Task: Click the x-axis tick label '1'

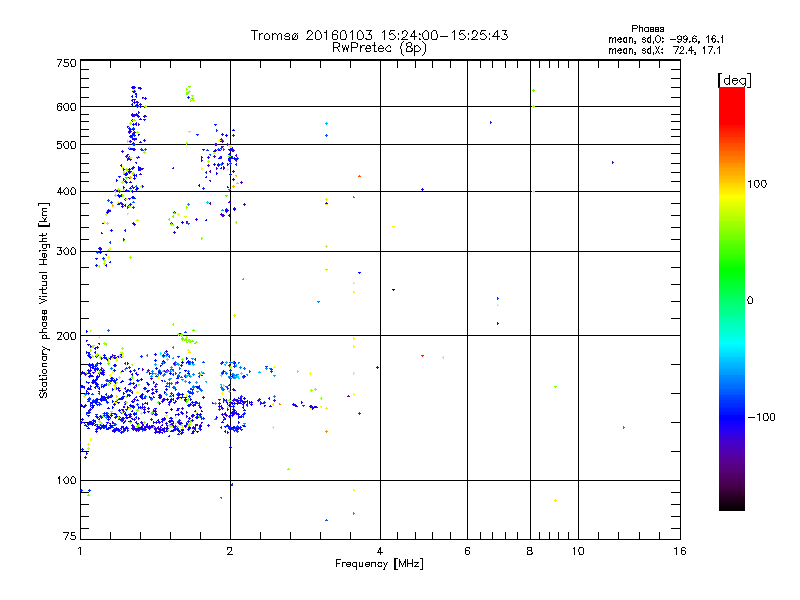Action: (x=80, y=551)
